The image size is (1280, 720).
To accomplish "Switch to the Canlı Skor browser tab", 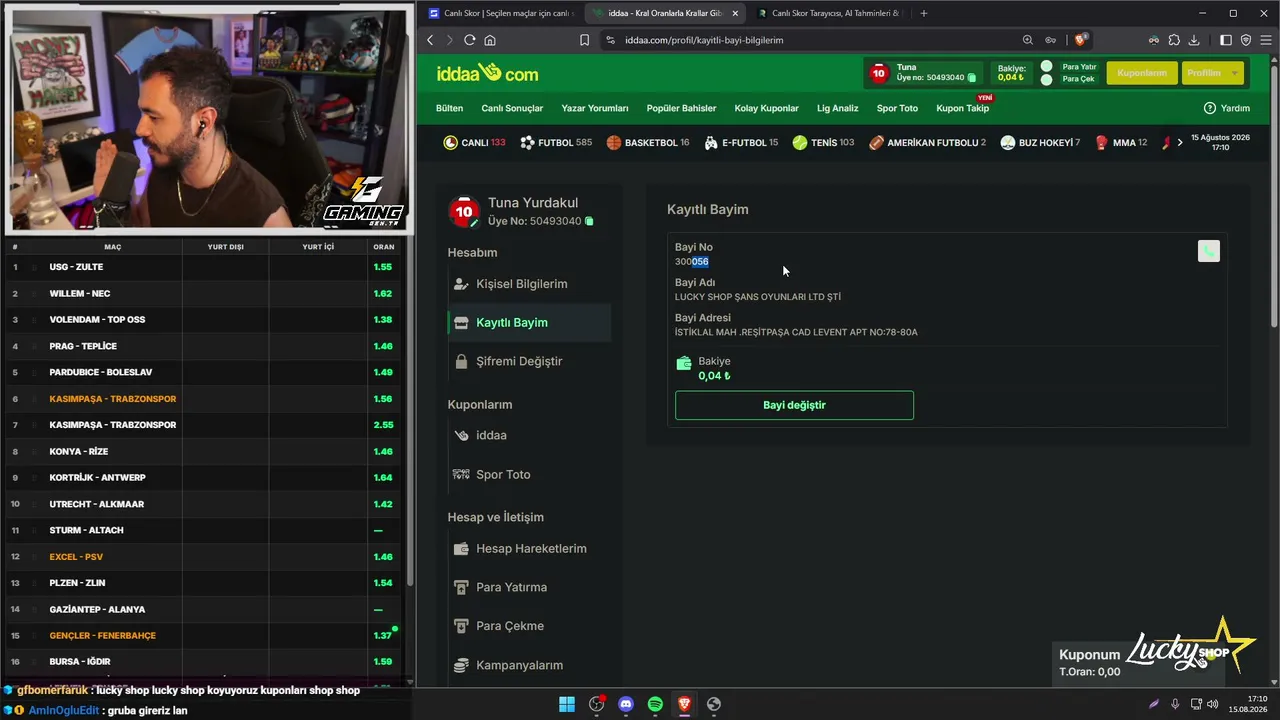I will pos(499,13).
